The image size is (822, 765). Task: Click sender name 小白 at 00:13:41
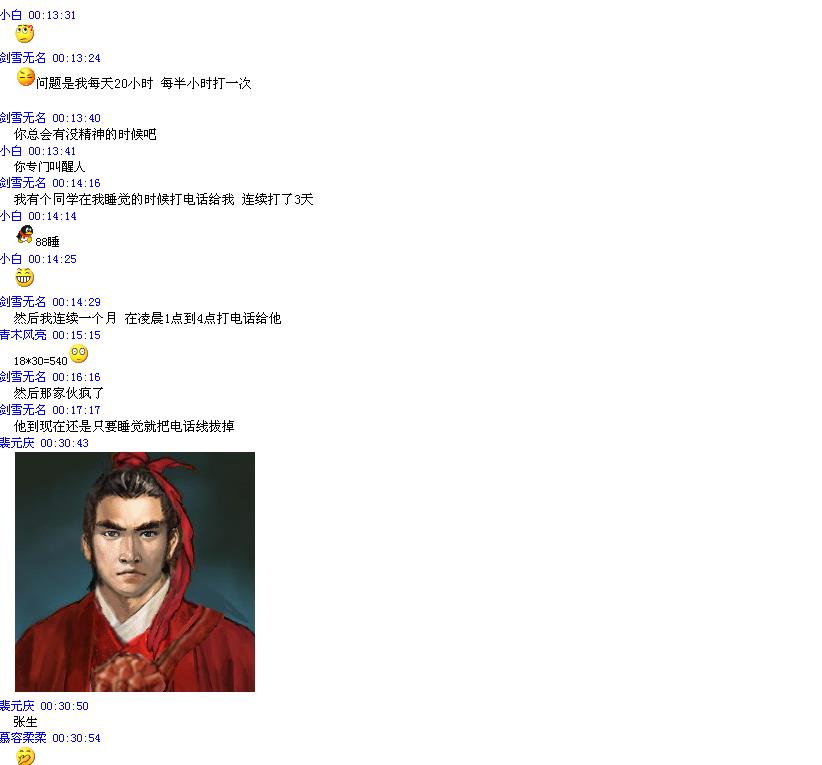11,151
